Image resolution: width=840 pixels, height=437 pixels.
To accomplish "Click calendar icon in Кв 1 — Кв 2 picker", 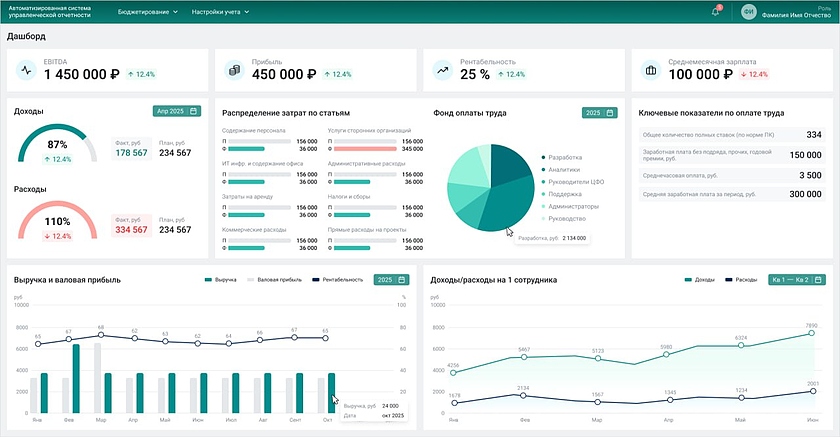I will [818, 280].
